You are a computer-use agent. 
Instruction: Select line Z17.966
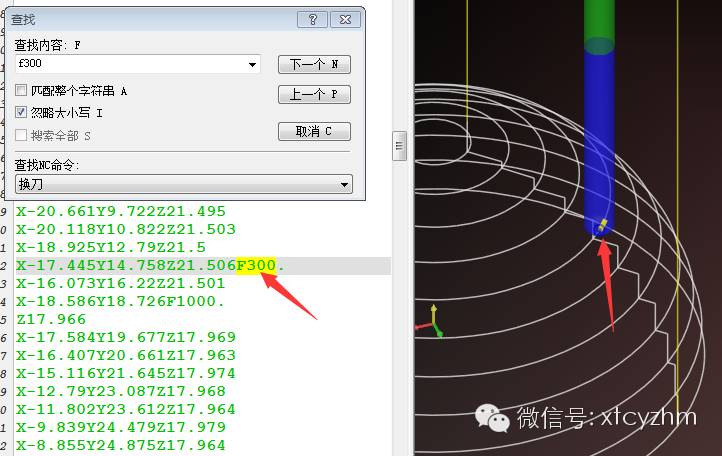(51, 319)
